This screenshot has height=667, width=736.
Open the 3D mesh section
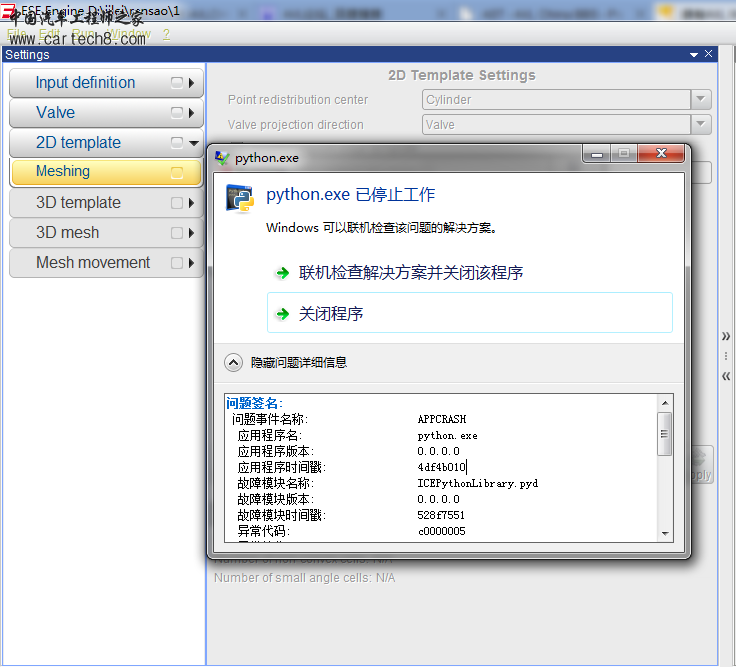(x=106, y=233)
